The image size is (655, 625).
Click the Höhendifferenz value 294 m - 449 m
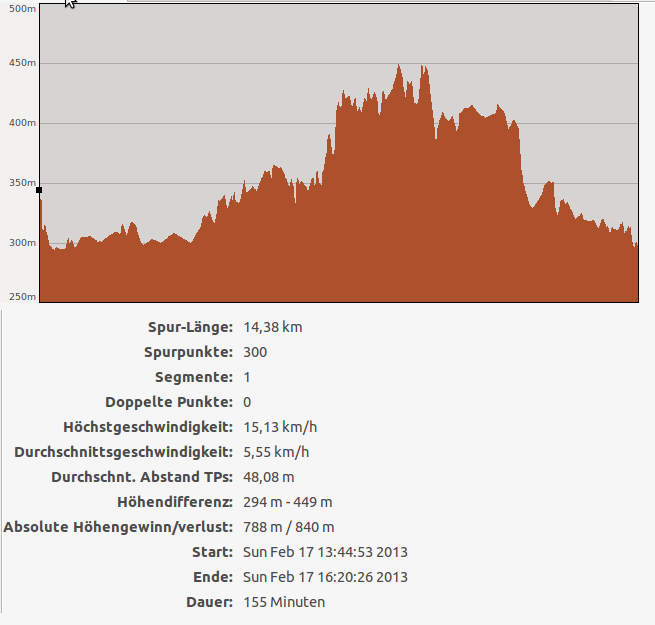point(288,502)
